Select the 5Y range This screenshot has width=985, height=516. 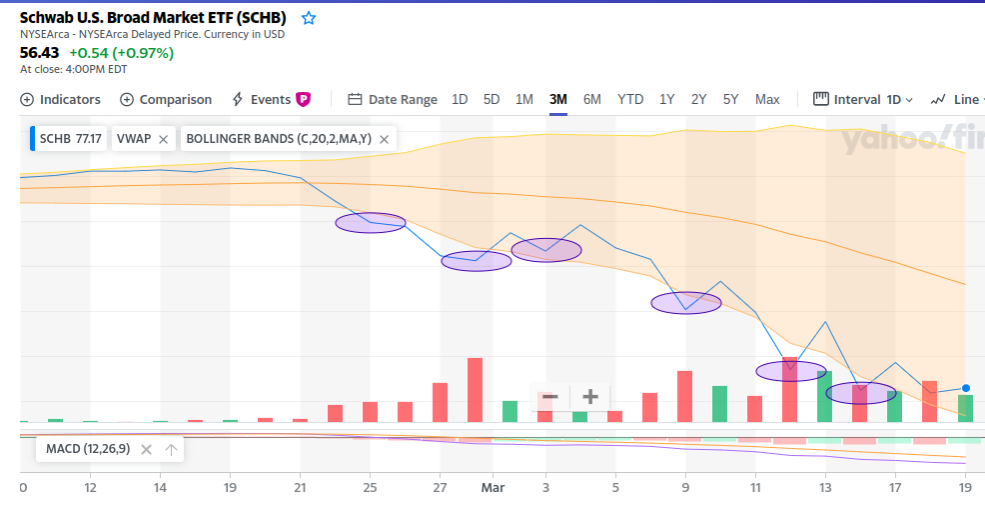(731, 99)
